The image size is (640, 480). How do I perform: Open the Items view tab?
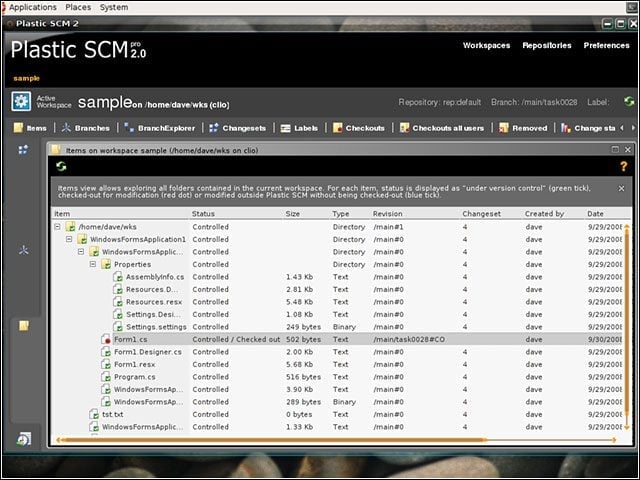coord(30,128)
